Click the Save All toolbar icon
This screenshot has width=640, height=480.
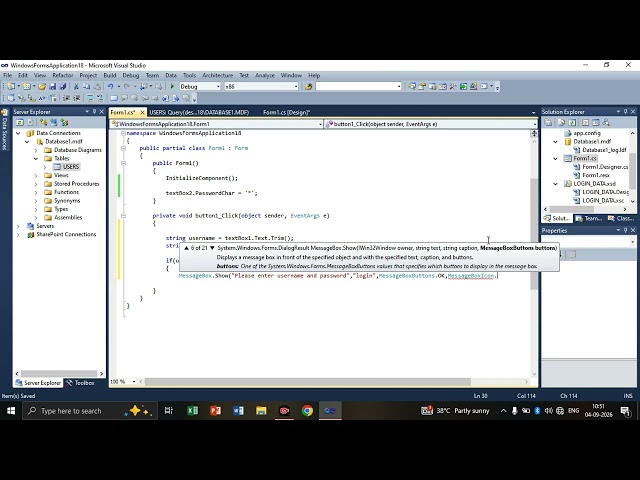tap(63, 87)
